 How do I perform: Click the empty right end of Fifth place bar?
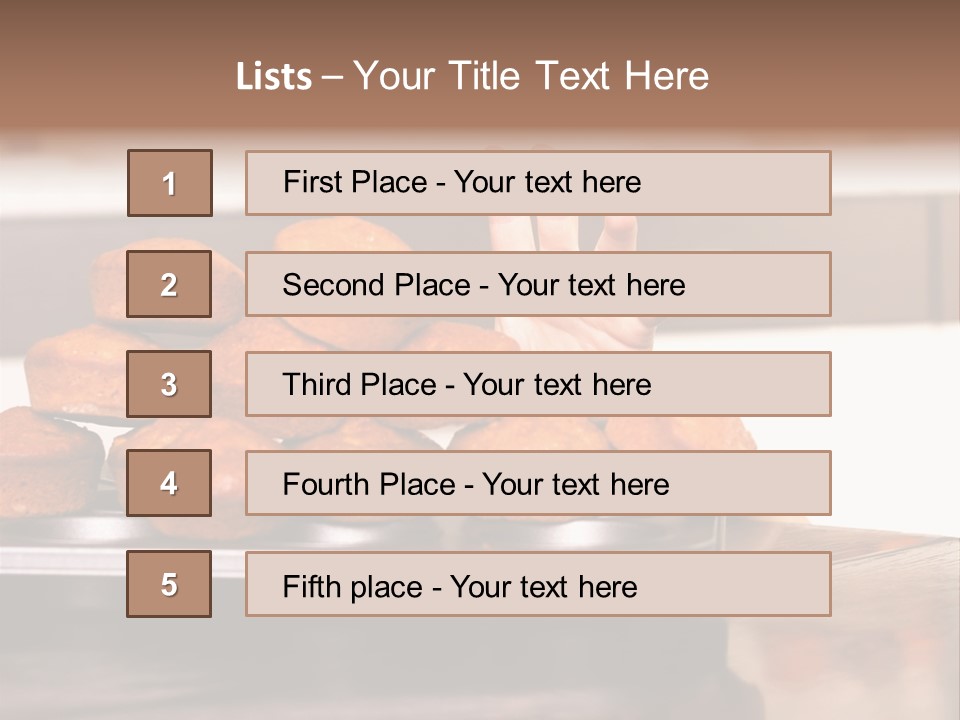(733, 584)
